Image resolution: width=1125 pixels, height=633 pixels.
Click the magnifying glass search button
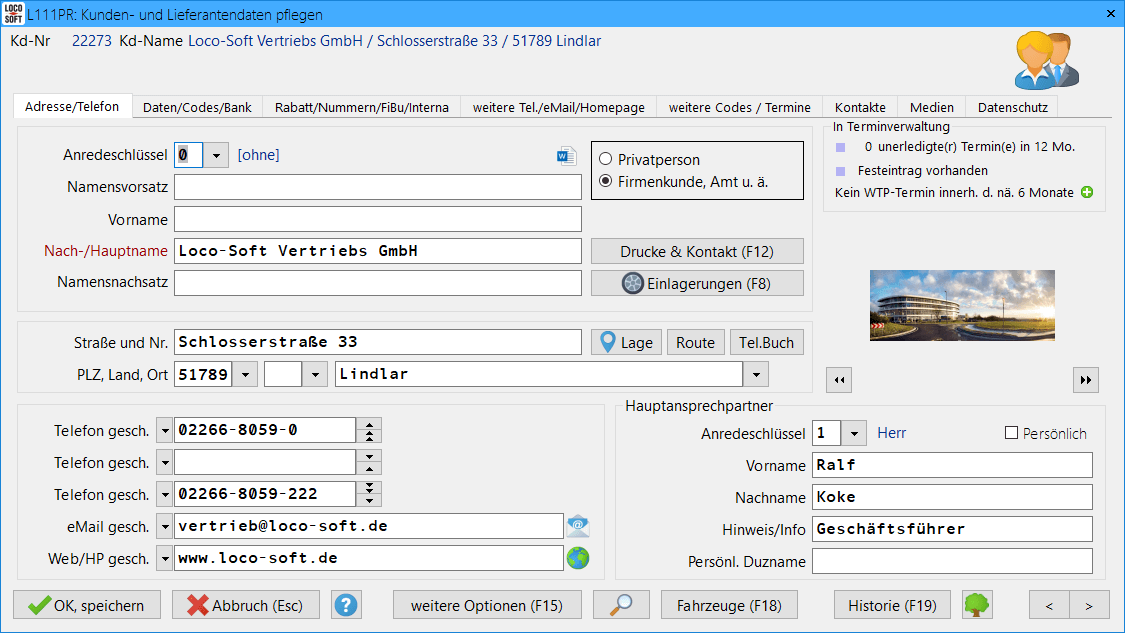[621, 605]
